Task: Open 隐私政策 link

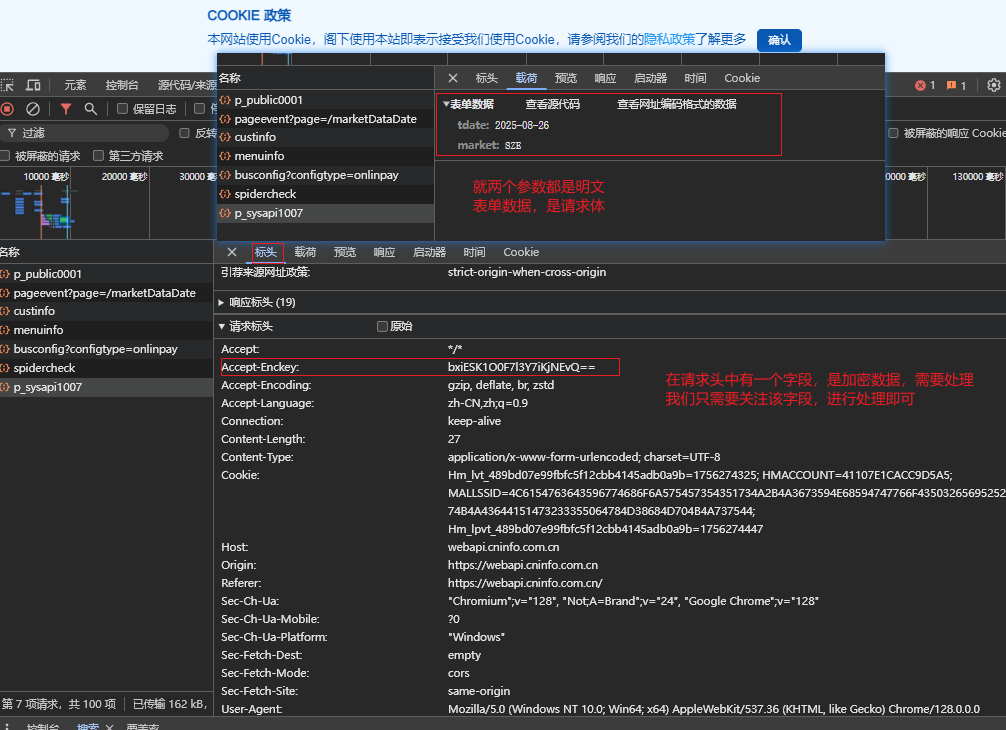Action: [669, 39]
